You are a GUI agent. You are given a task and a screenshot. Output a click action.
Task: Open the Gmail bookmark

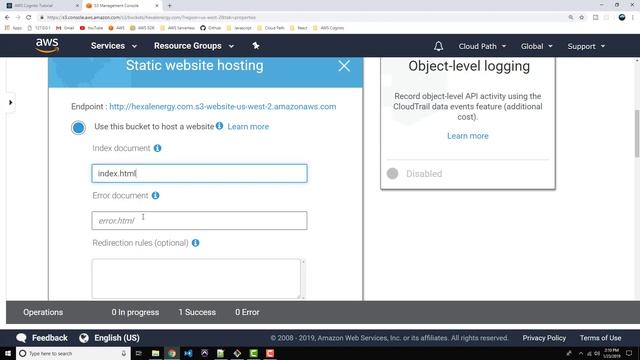point(65,28)
